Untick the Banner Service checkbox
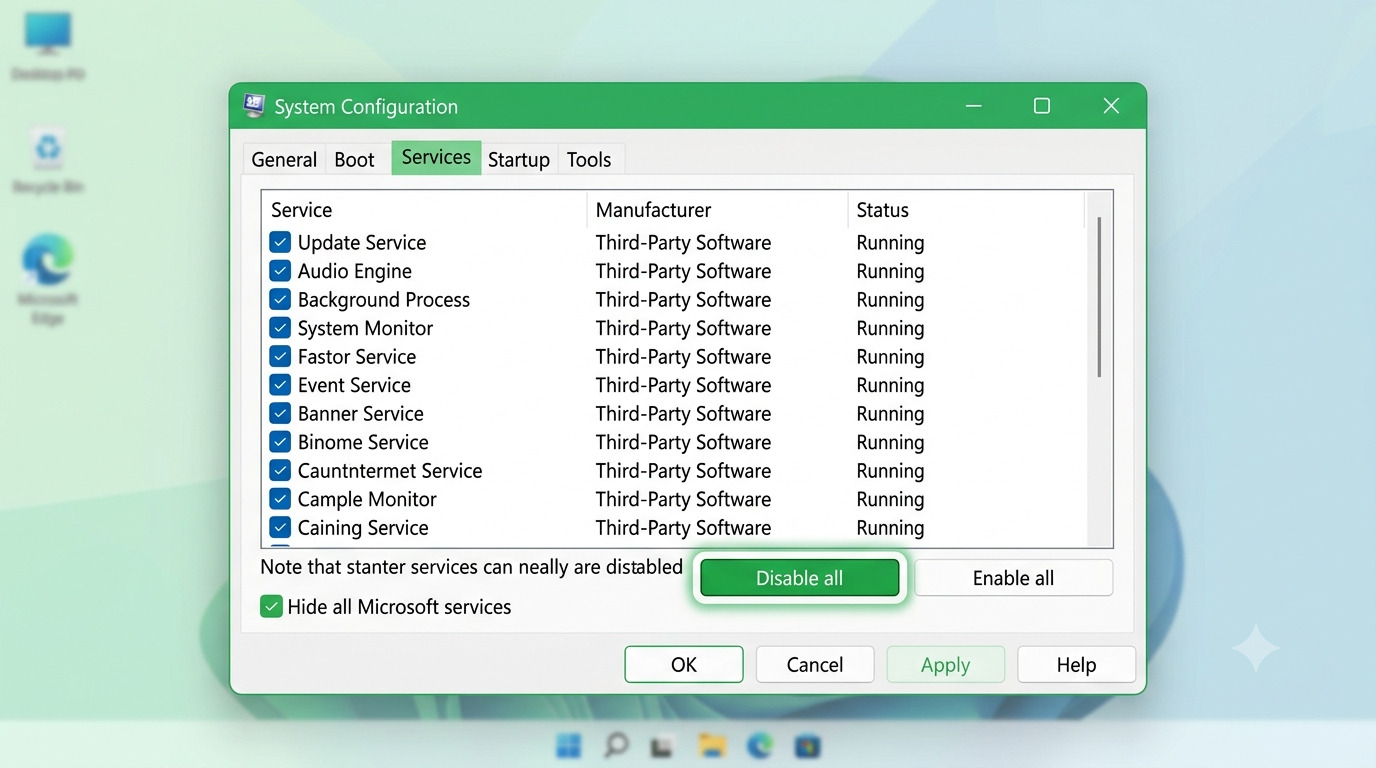1376x768 pixels. point(280,413)
